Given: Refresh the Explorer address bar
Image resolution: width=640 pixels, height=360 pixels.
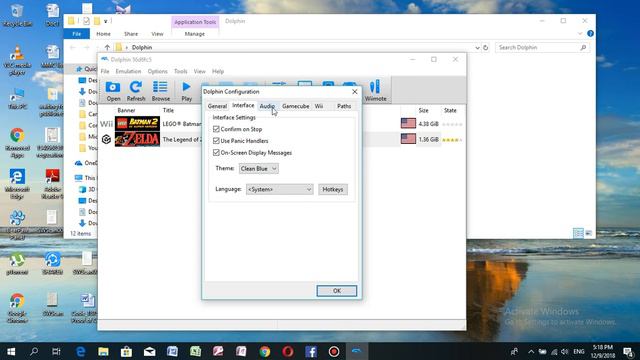Looking at the screenshot, I should [485, 47].
